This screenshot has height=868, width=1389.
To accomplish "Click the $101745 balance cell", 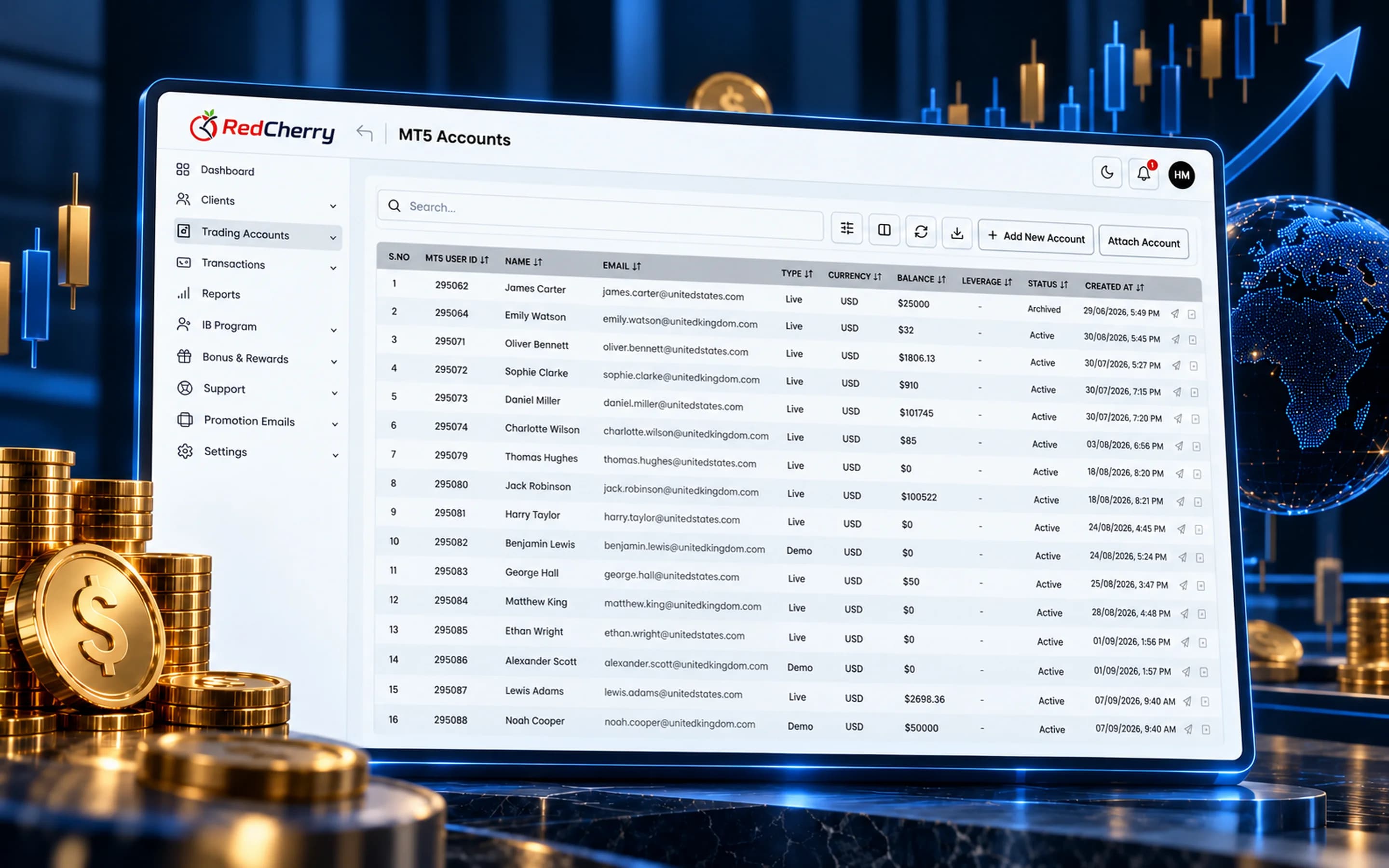I will pos(916,413).
